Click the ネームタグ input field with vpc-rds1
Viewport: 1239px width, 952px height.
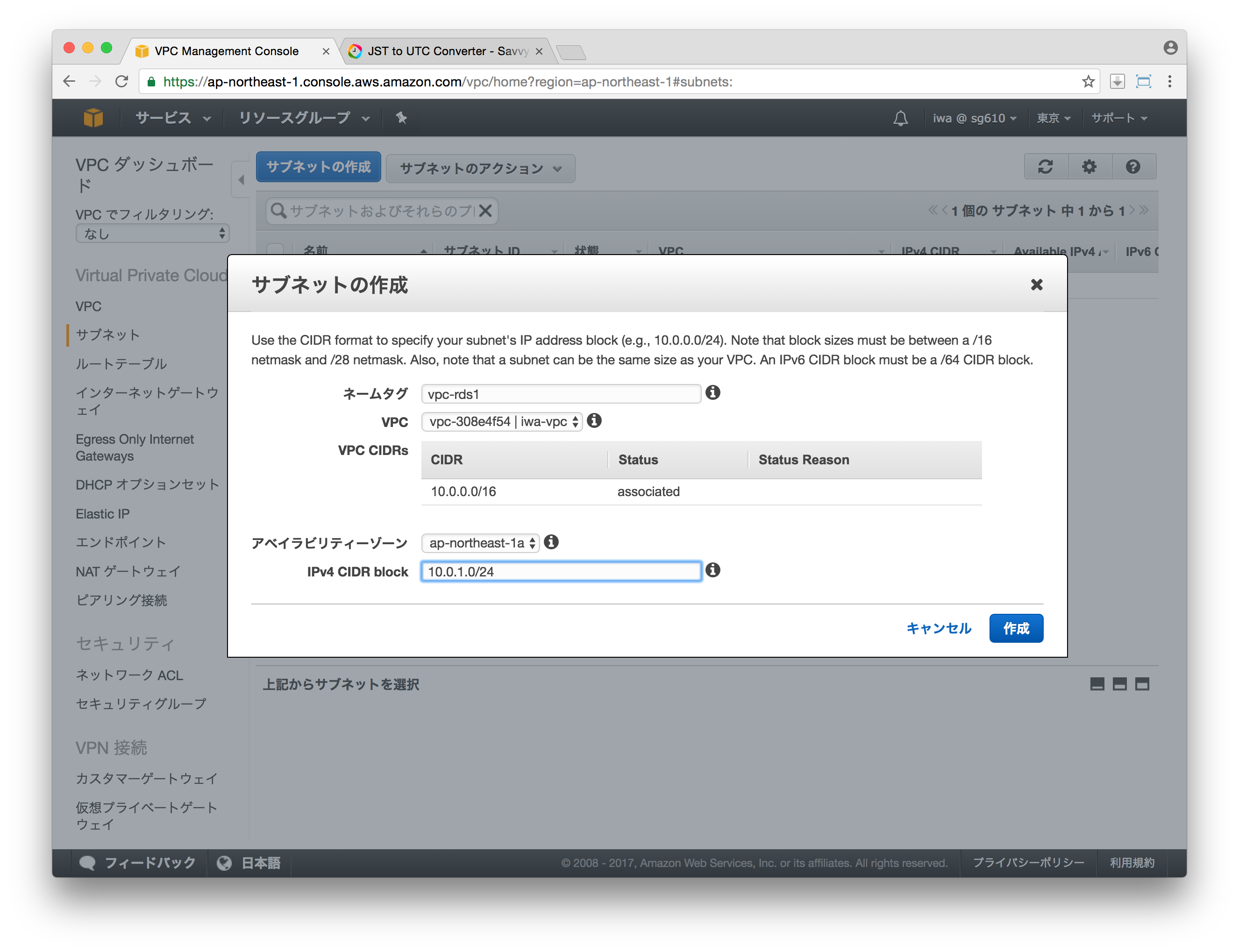(x=561, y=394)
